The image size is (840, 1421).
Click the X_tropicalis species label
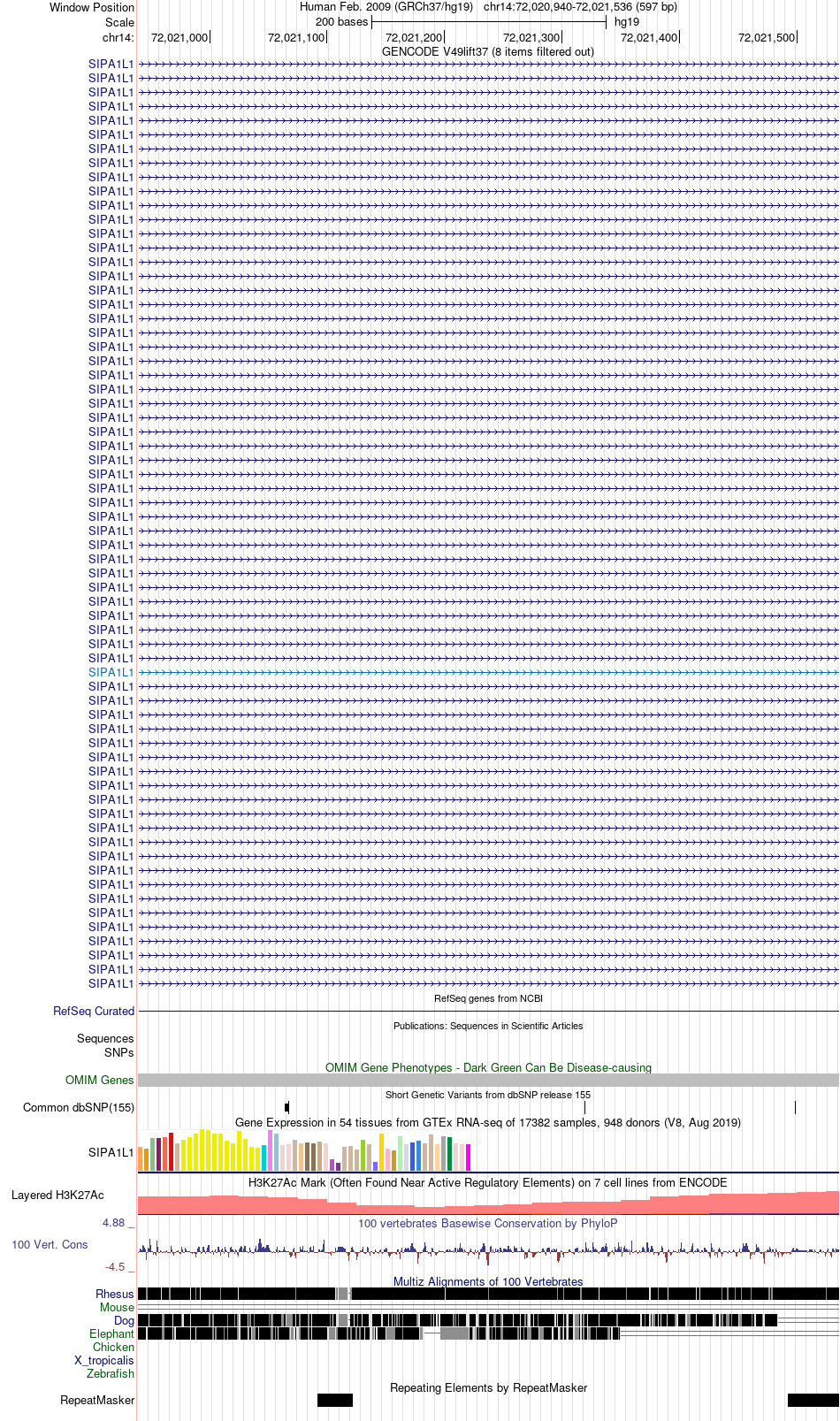(104, 1360)
